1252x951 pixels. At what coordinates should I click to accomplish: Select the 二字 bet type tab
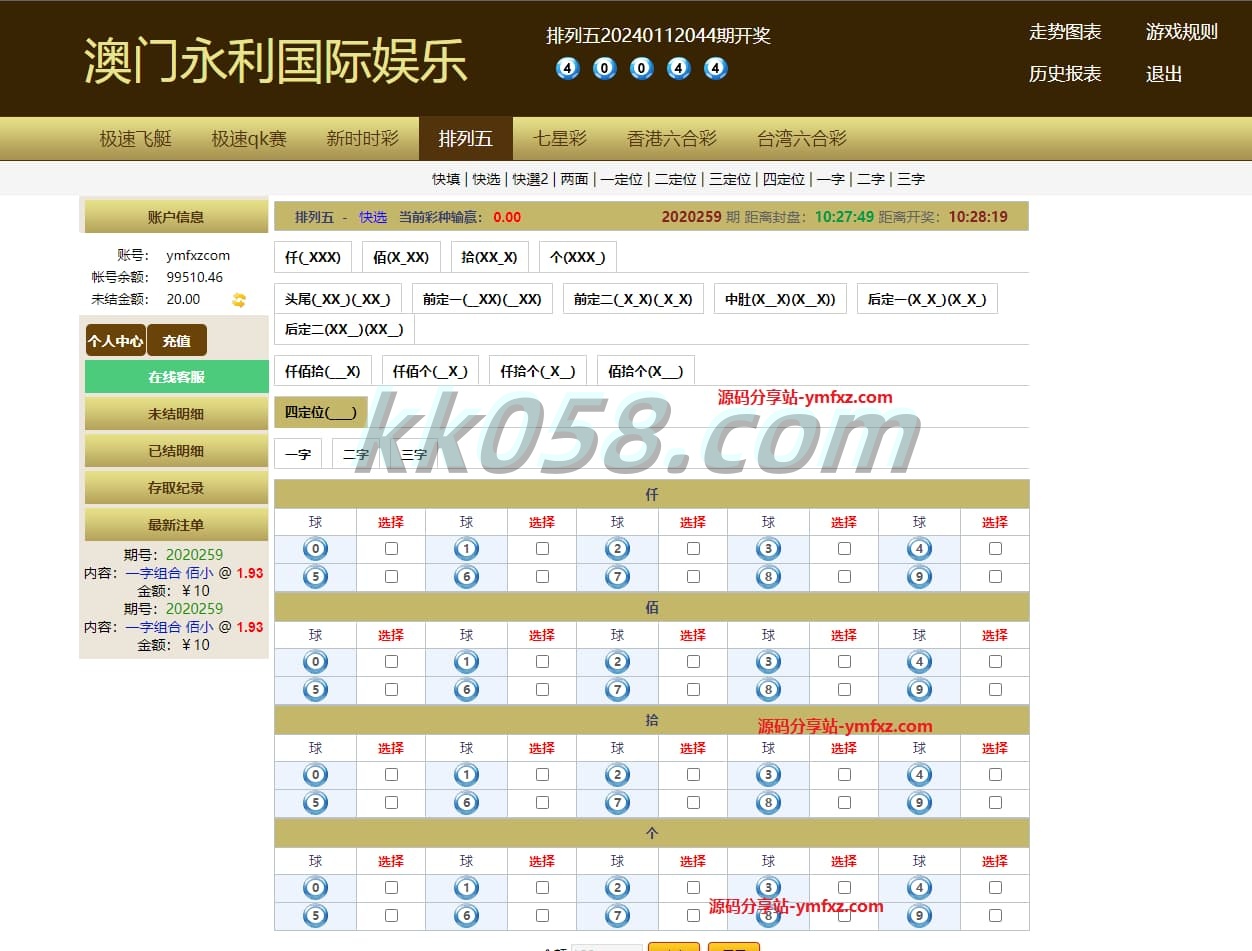[356, 454]
